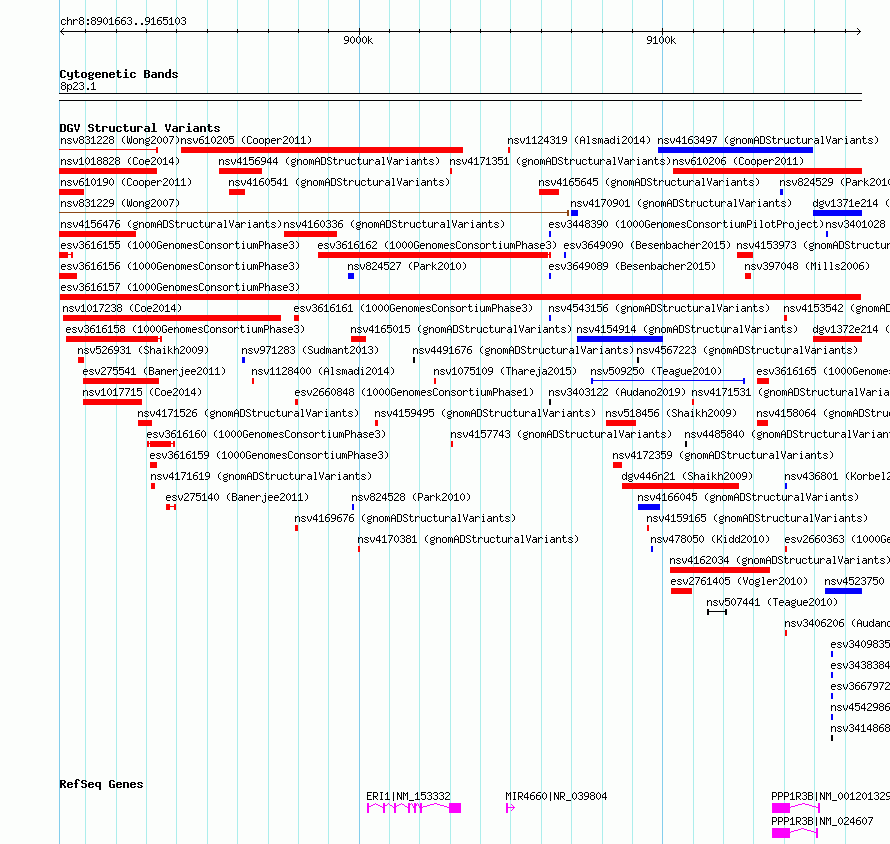Viewport: 890px width, 844px height.
Task: Open the nsv1018828 (Coe2014) variant label
Action: (x=120, y=161)
